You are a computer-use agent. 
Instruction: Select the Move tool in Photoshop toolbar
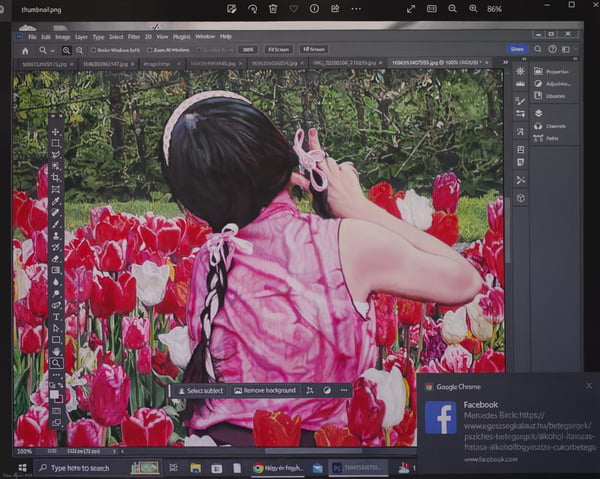[56, 132]
